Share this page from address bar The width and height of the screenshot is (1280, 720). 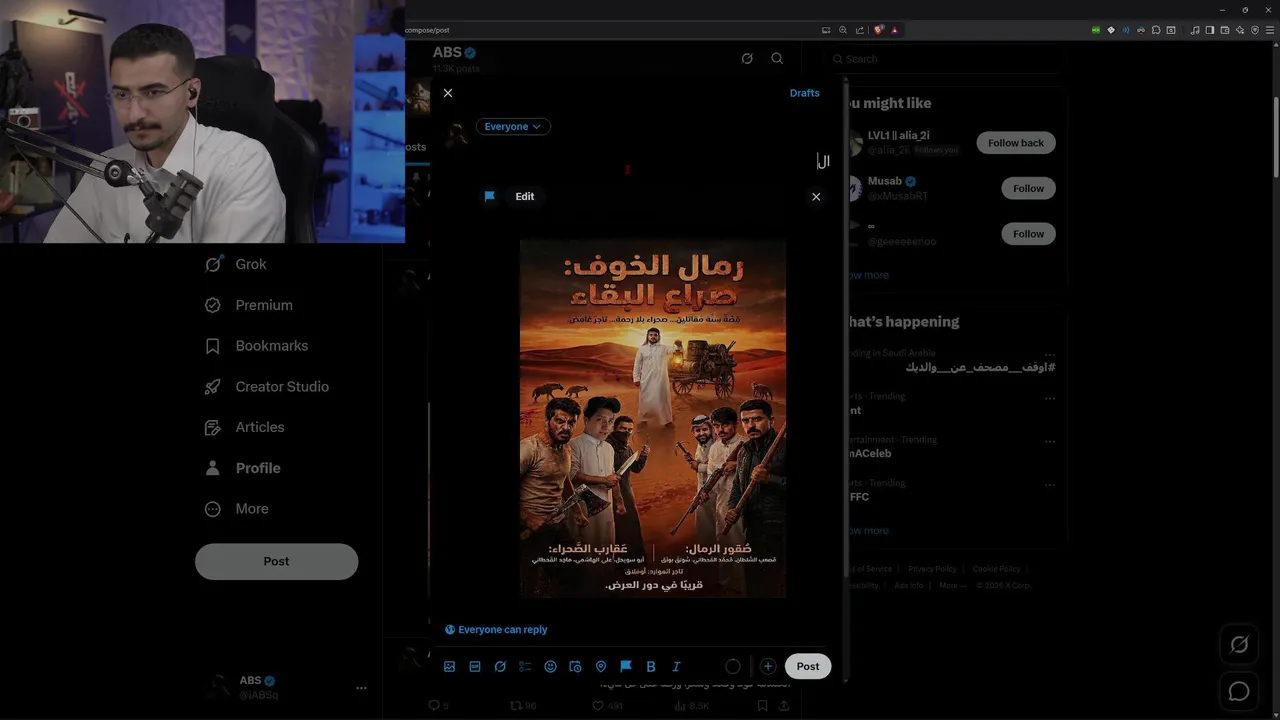point(860,30)
